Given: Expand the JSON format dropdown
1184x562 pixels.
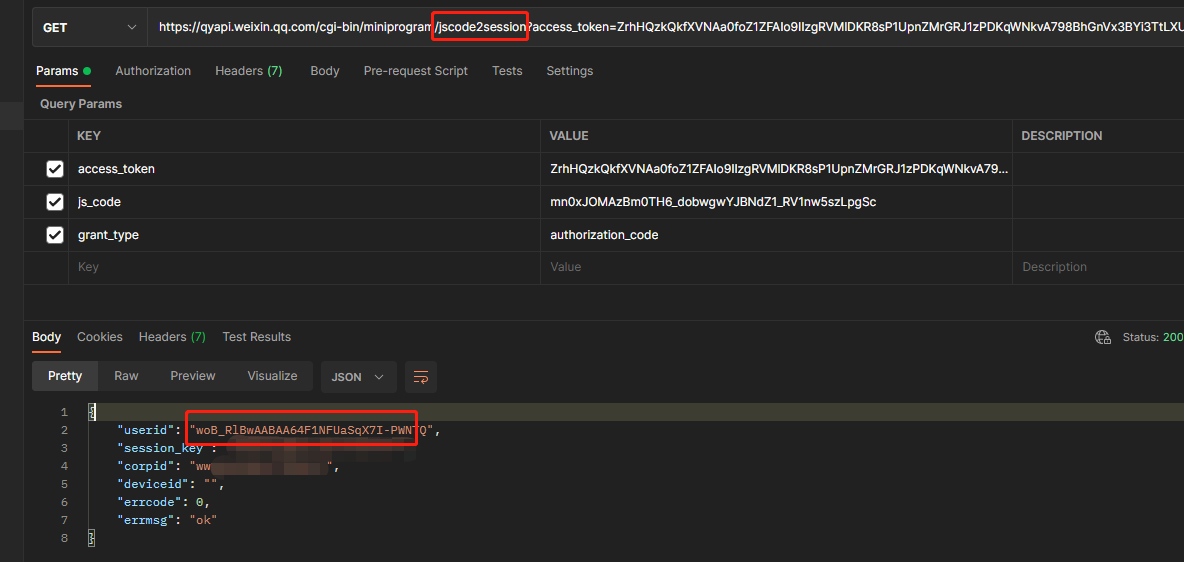Looking at the screenshot, I should click(357, 377).
